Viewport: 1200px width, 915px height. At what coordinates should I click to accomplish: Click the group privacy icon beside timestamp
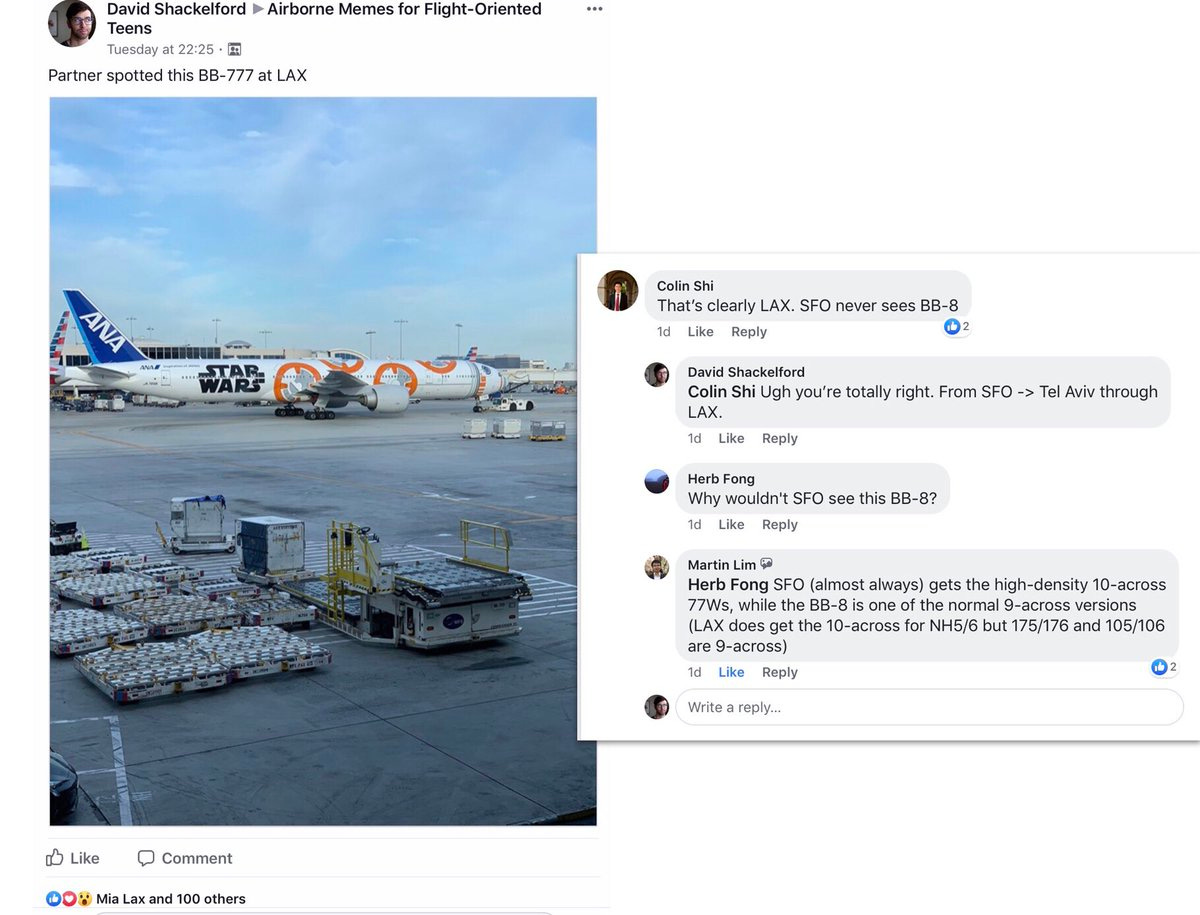point(235,49)
